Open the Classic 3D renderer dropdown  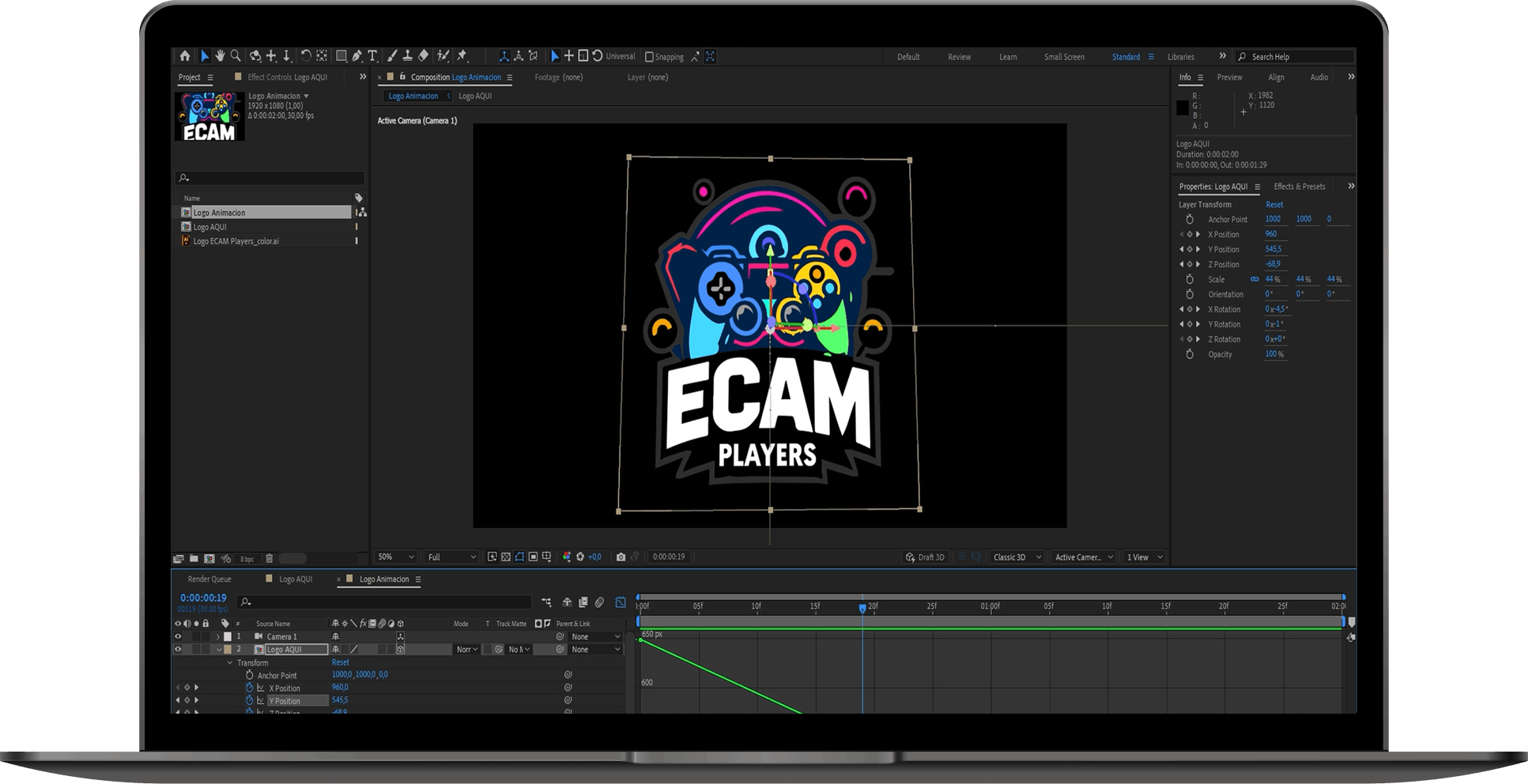click(1017, 557)
